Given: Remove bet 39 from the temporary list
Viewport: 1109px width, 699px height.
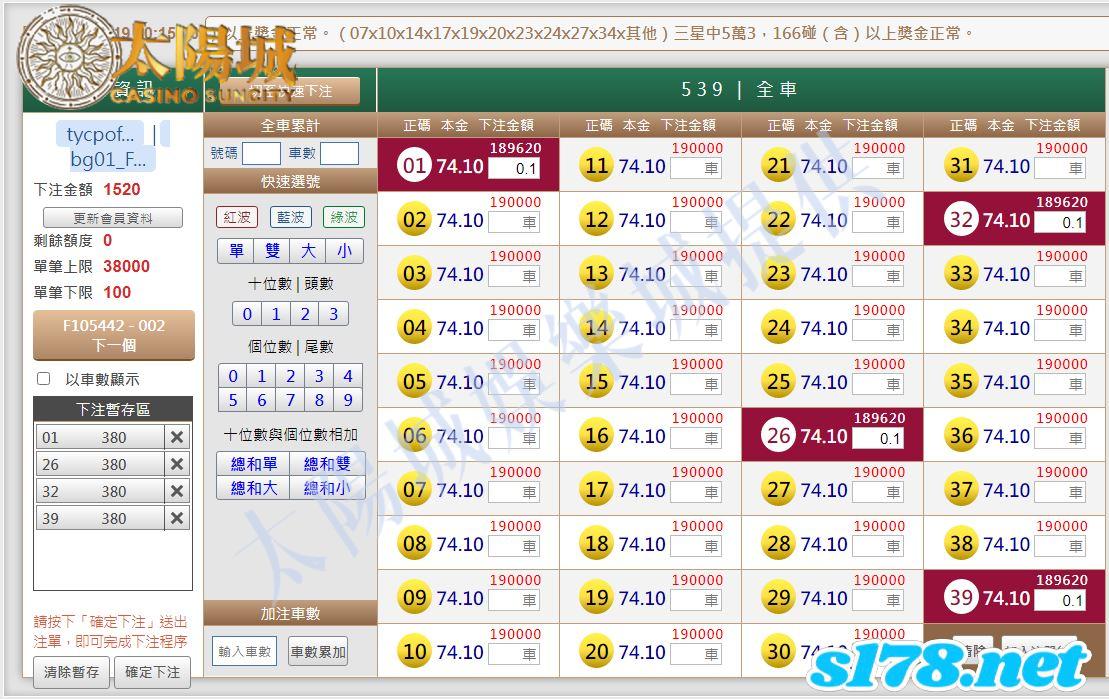Looking at the screenshot, I should point(177,519).
